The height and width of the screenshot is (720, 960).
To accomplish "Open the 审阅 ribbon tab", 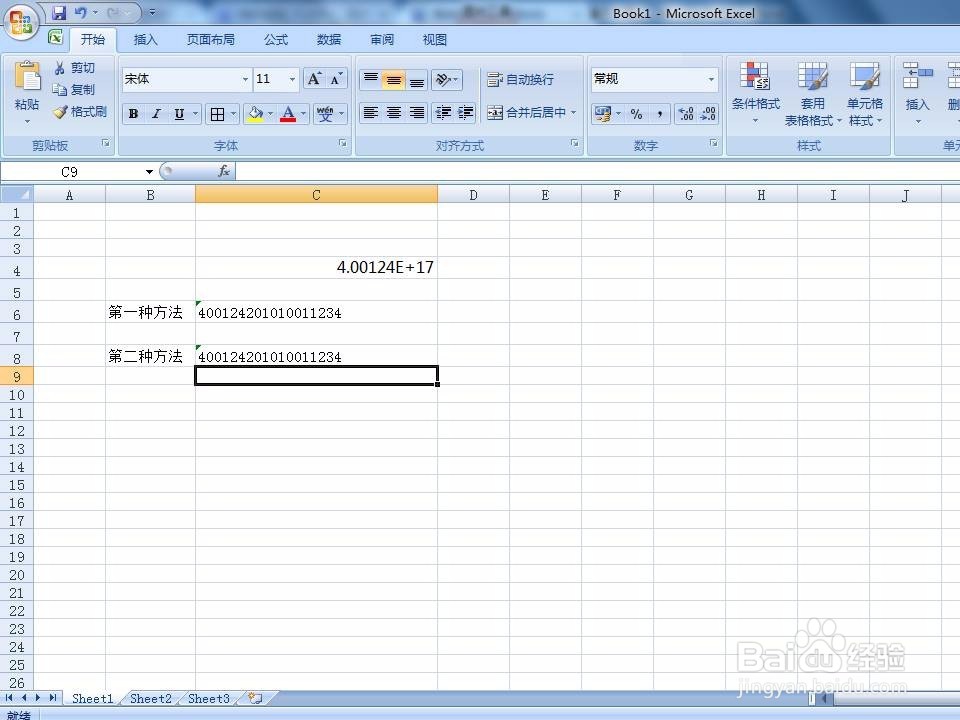I will [382, 40].
